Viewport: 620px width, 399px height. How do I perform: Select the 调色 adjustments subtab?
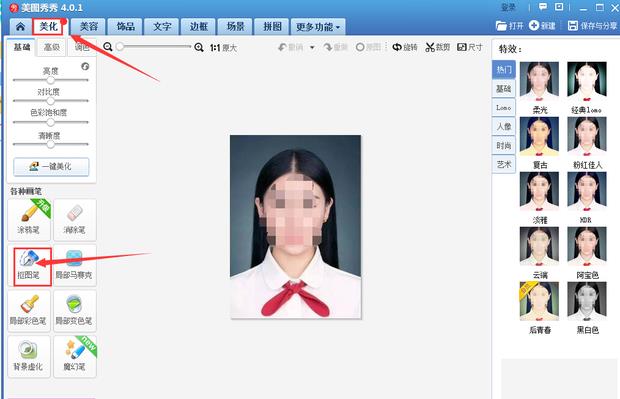coord(81,47)
